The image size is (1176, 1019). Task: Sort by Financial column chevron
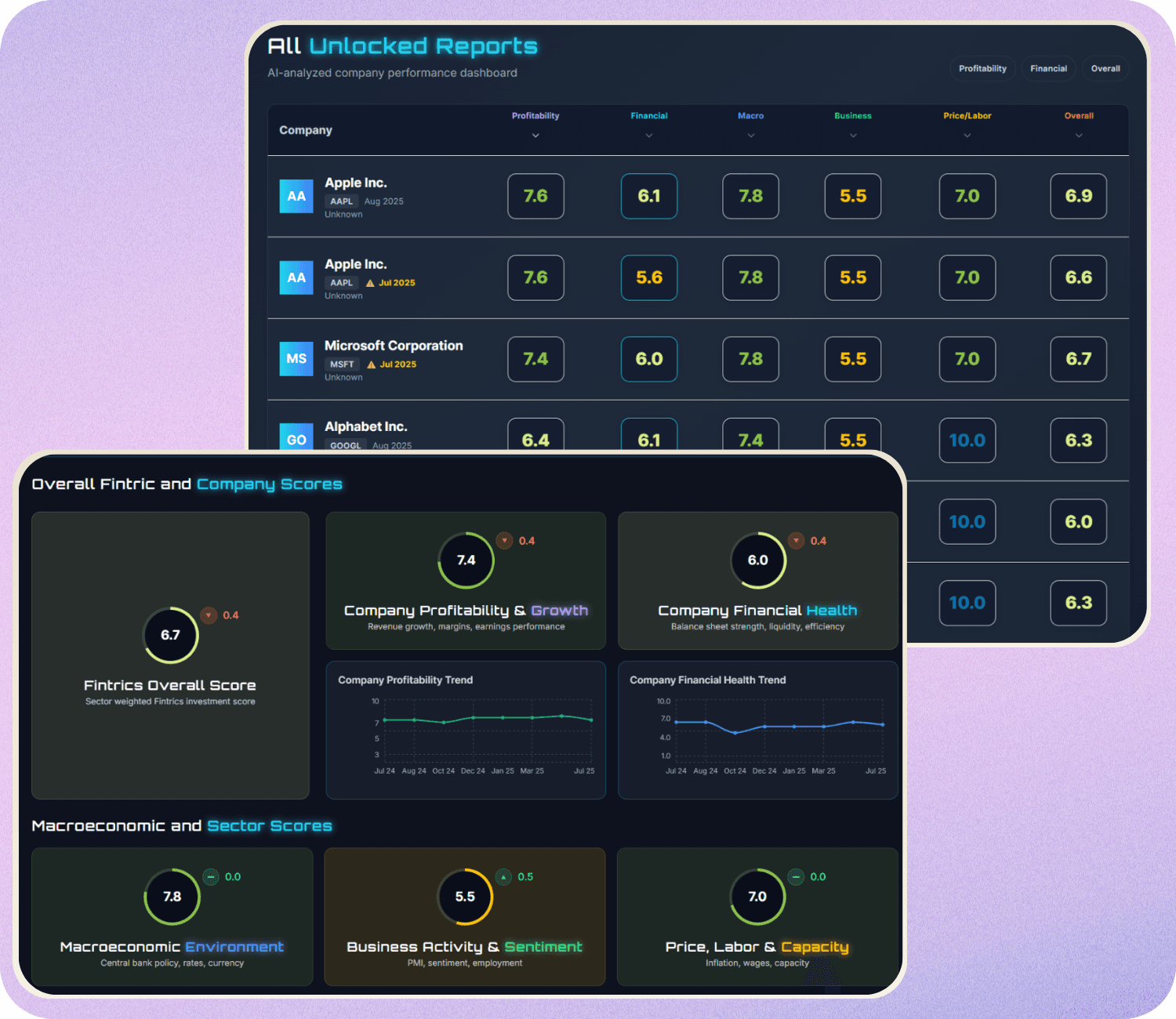click(649, 136)
